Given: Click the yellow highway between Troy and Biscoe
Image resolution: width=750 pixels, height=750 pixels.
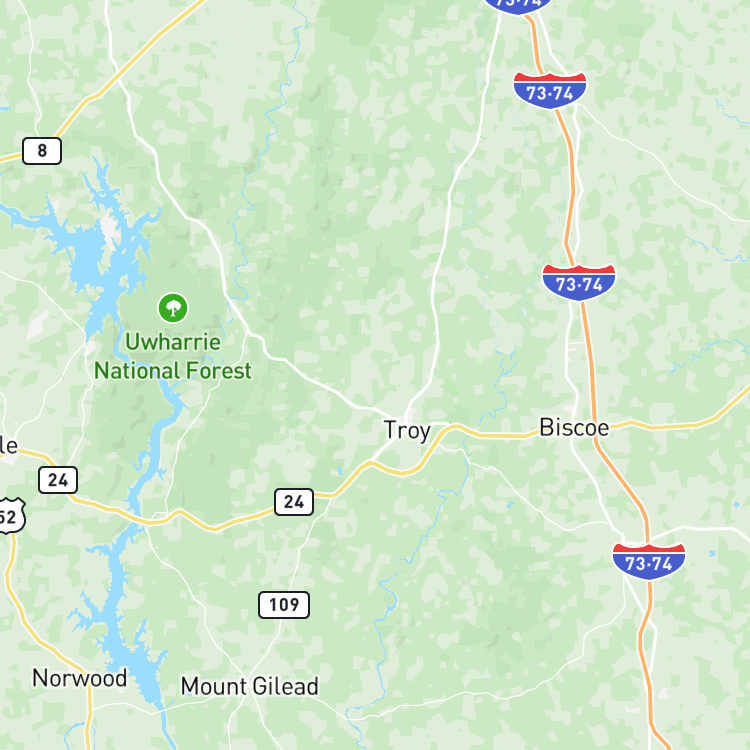Looking at the screenshot, I should pyautogui.click(x=497, y=435).
